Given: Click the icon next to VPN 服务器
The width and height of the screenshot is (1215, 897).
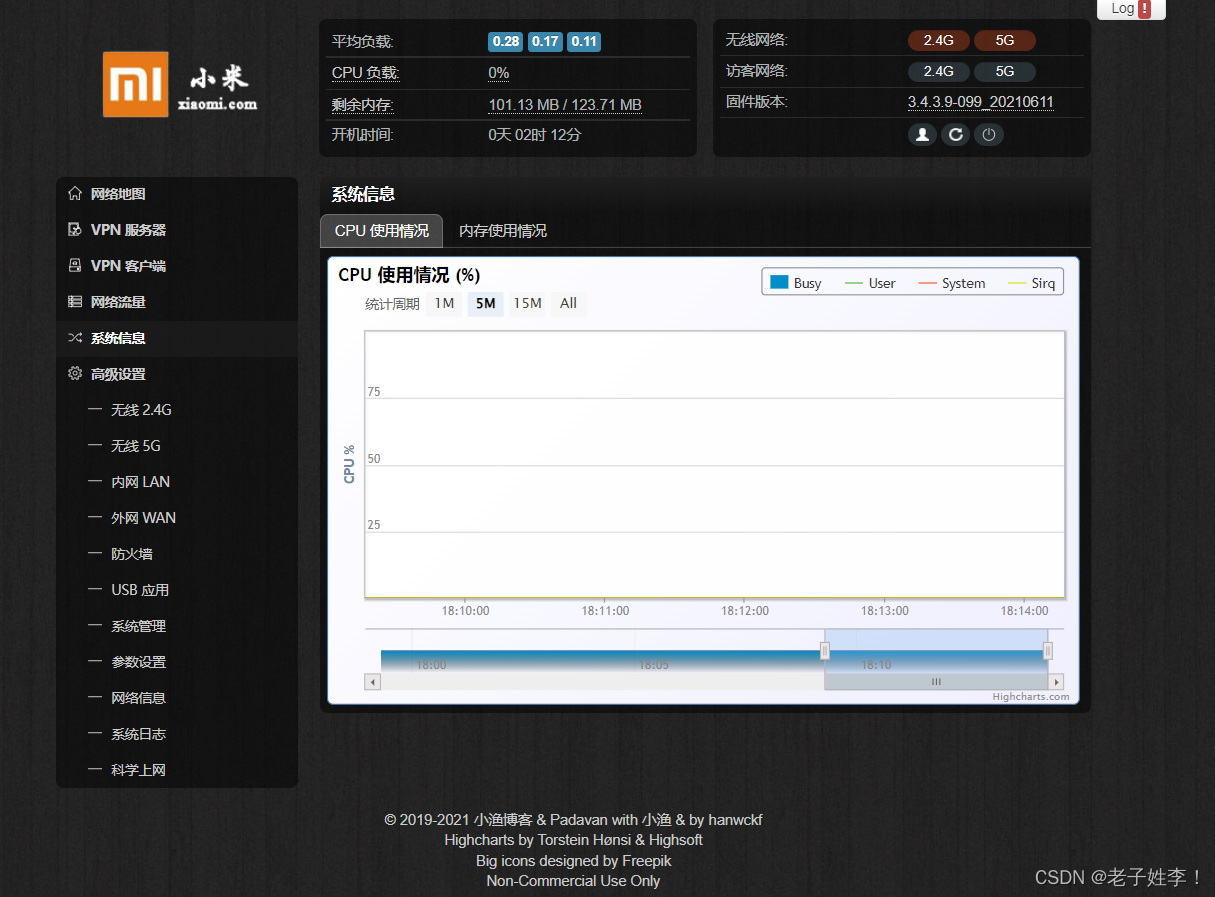Looking at the screenshot, I should point(75,229).
